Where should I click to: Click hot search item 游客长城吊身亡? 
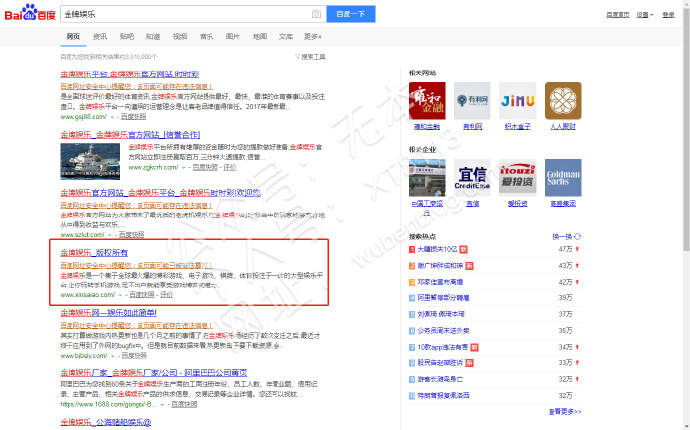pyautogui.click(x=440, y=379)
